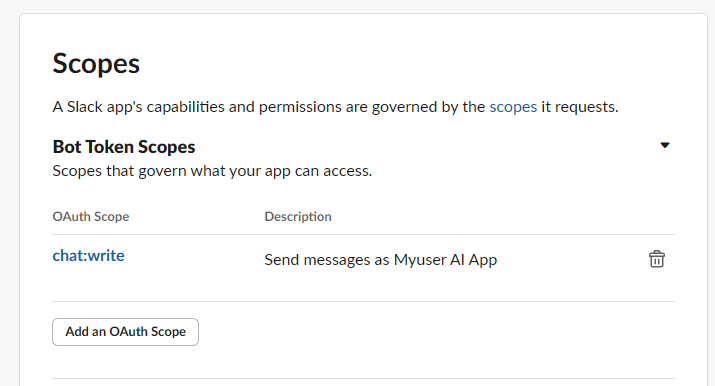Click the OAuth Scope column header
Screen dimensions: 715x386
[91, 216]
